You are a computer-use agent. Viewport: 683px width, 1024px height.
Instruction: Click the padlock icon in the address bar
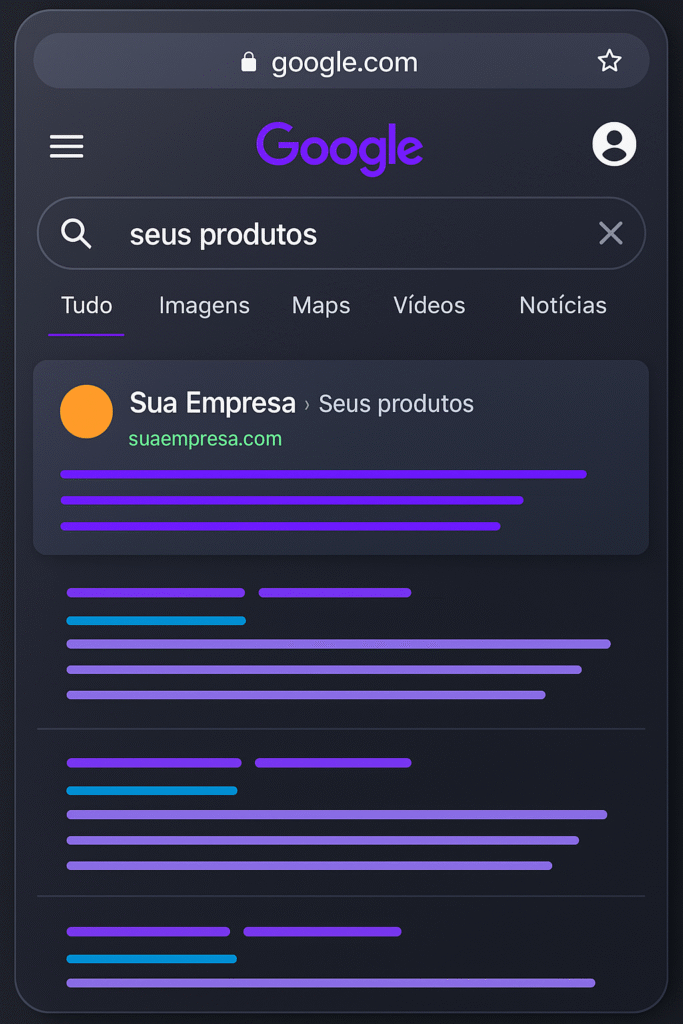pos(248,62)
